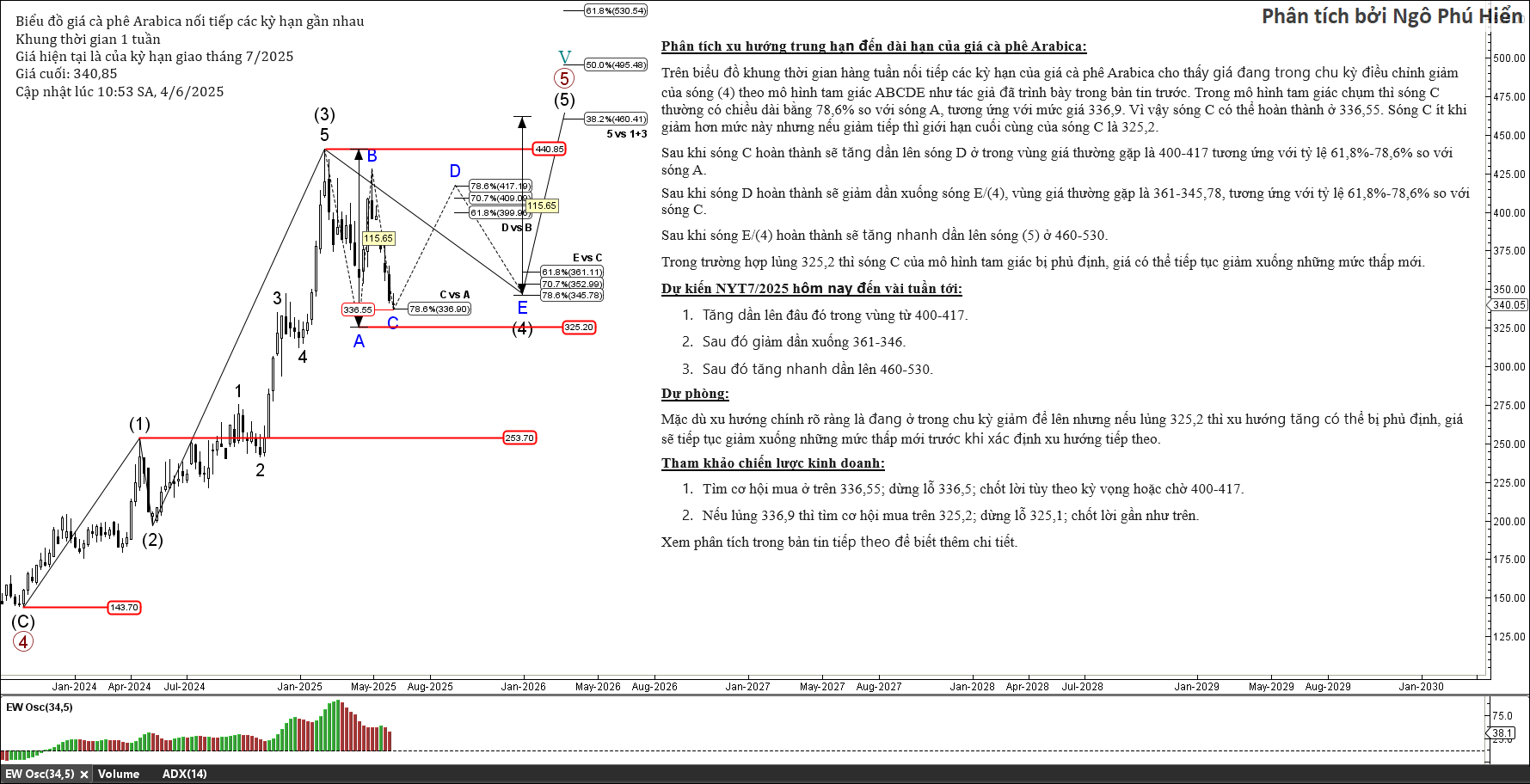Click the 38.1 oscillator value marker

coord(1502,733)
